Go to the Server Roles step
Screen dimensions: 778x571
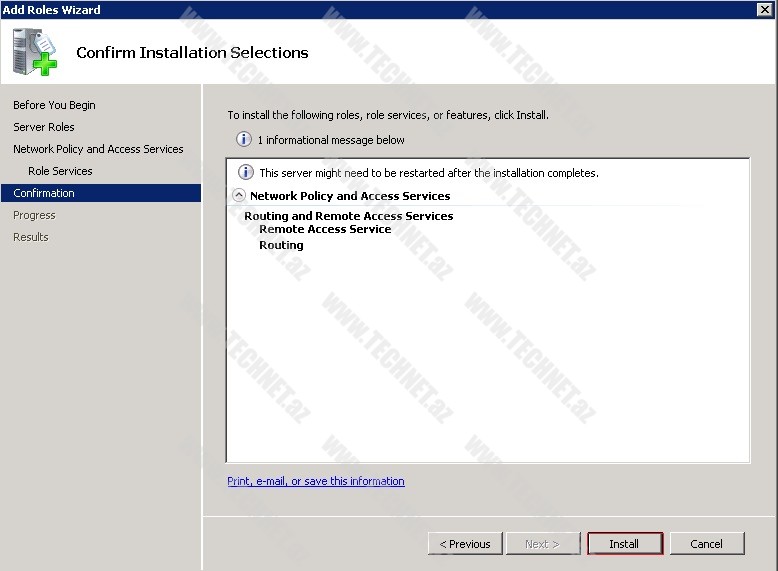[x=44, y=127]
